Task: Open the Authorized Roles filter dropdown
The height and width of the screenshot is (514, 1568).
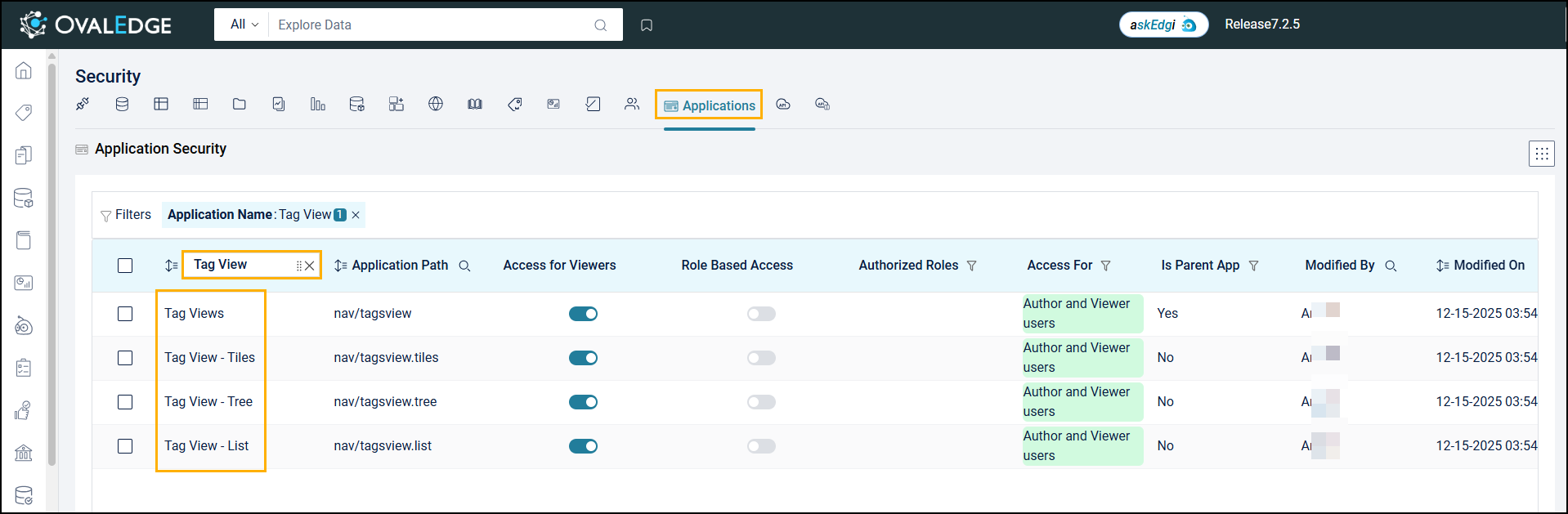Action: (971, 266)
